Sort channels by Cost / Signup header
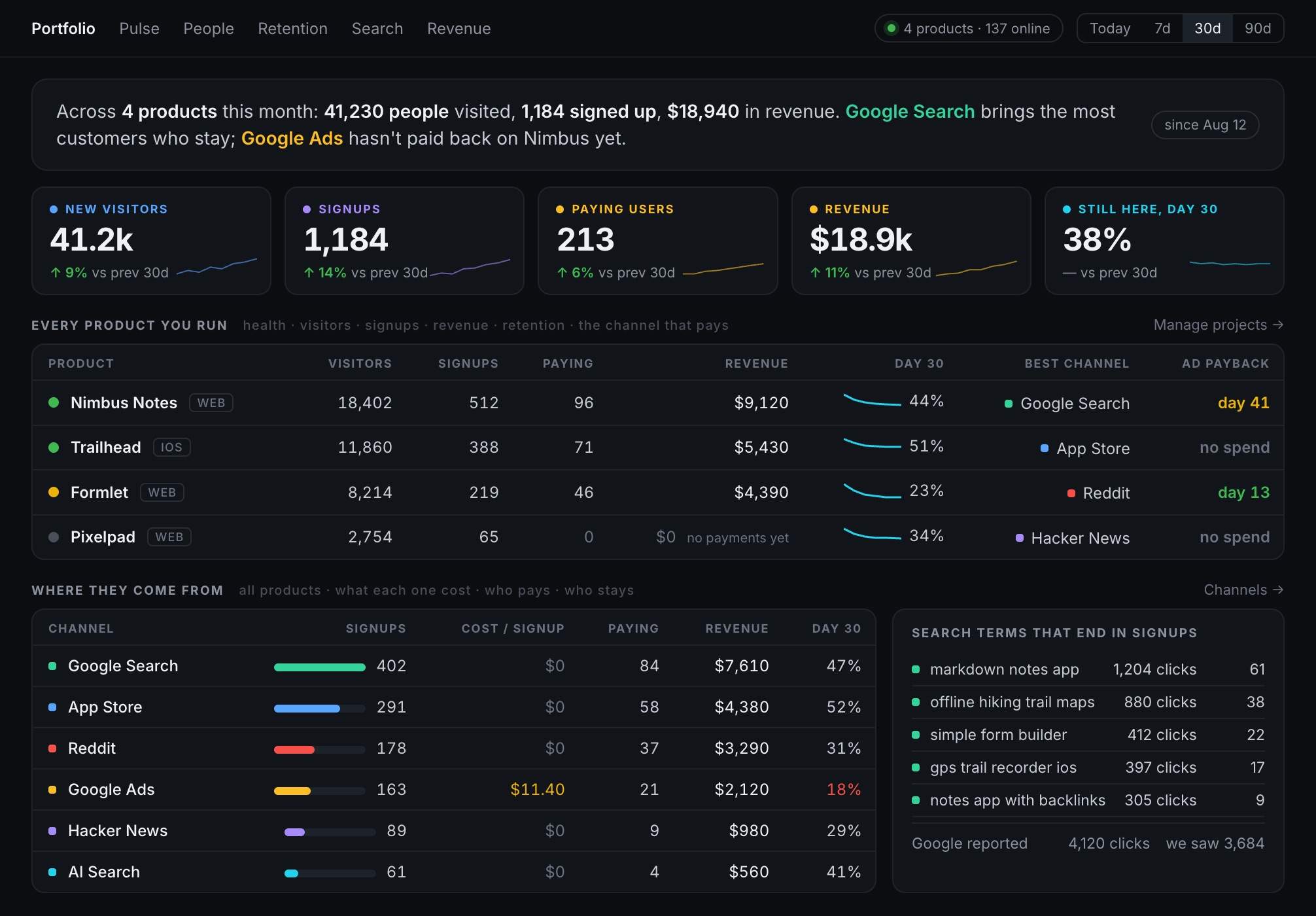 click(x=513, y=629)
